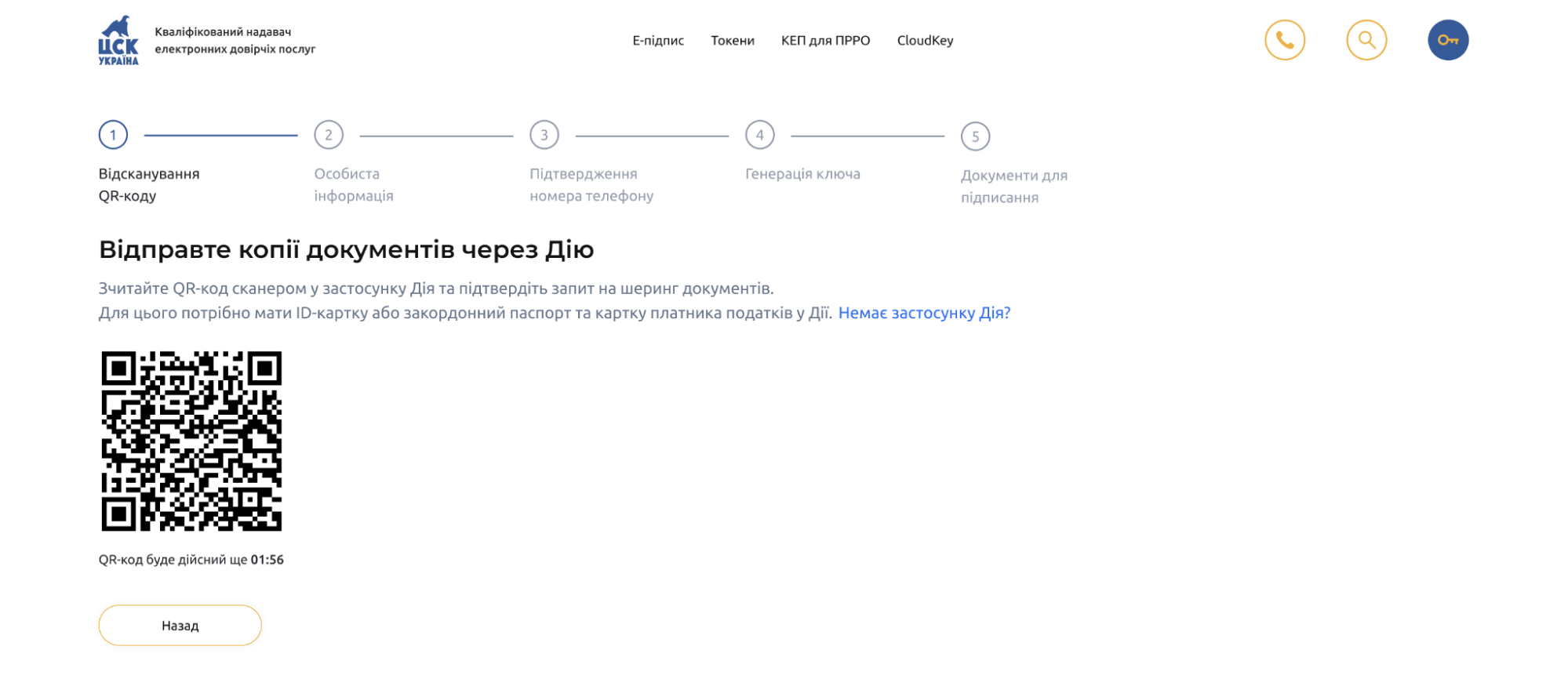Viewport: 1568px width, 686px height.
Task: Select step 4 circle Генерація ключа
Action: click(760, 135)
